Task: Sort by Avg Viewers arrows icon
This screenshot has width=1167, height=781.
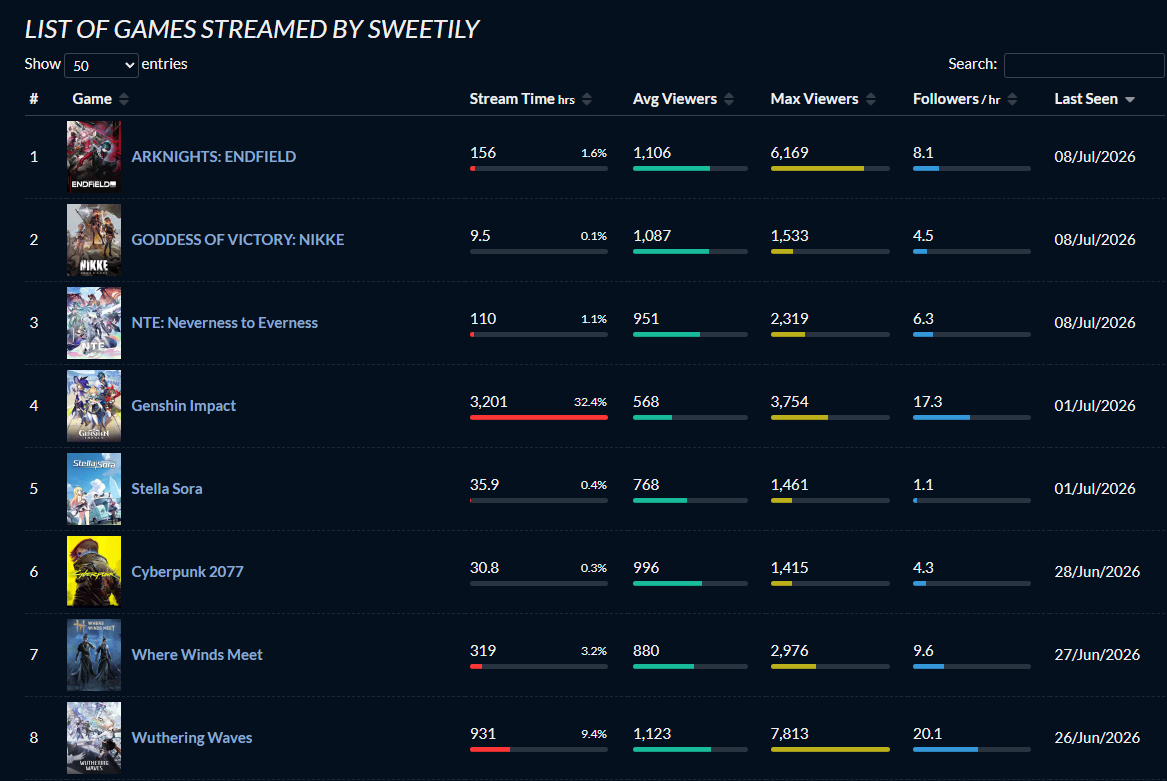Action: [x=729, y=99]
